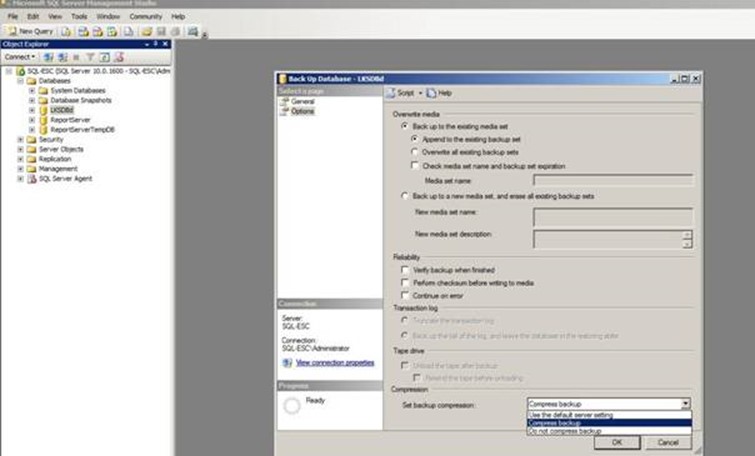Viewport: 755px width, 456px height.
Task: Open the Connect dropdown in Object Explorer
Action: click(20, 57)
